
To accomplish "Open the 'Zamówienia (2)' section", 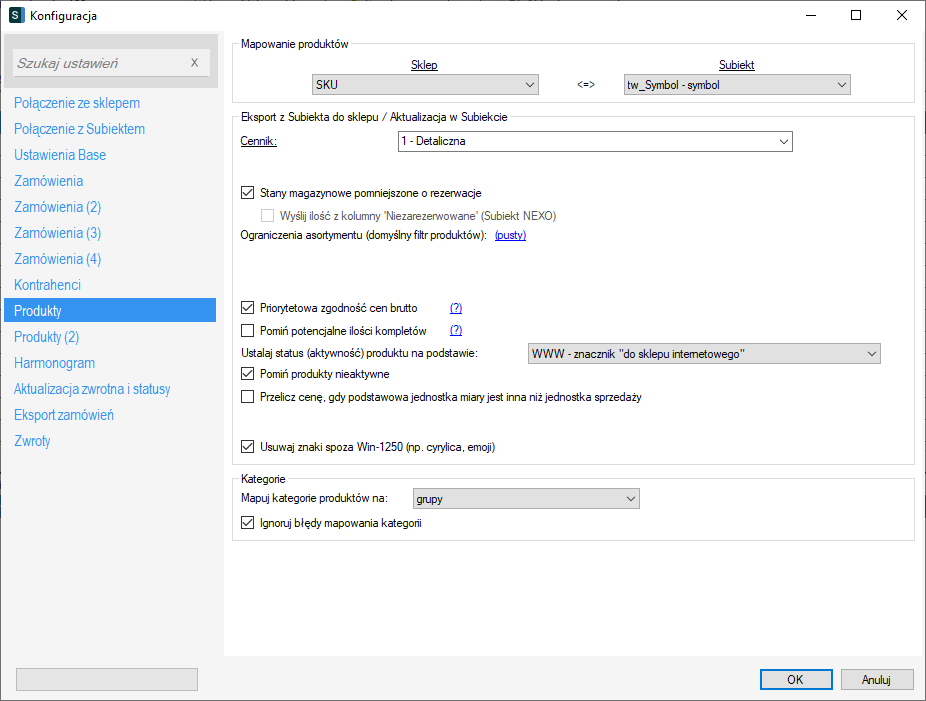I will [58, 207].
